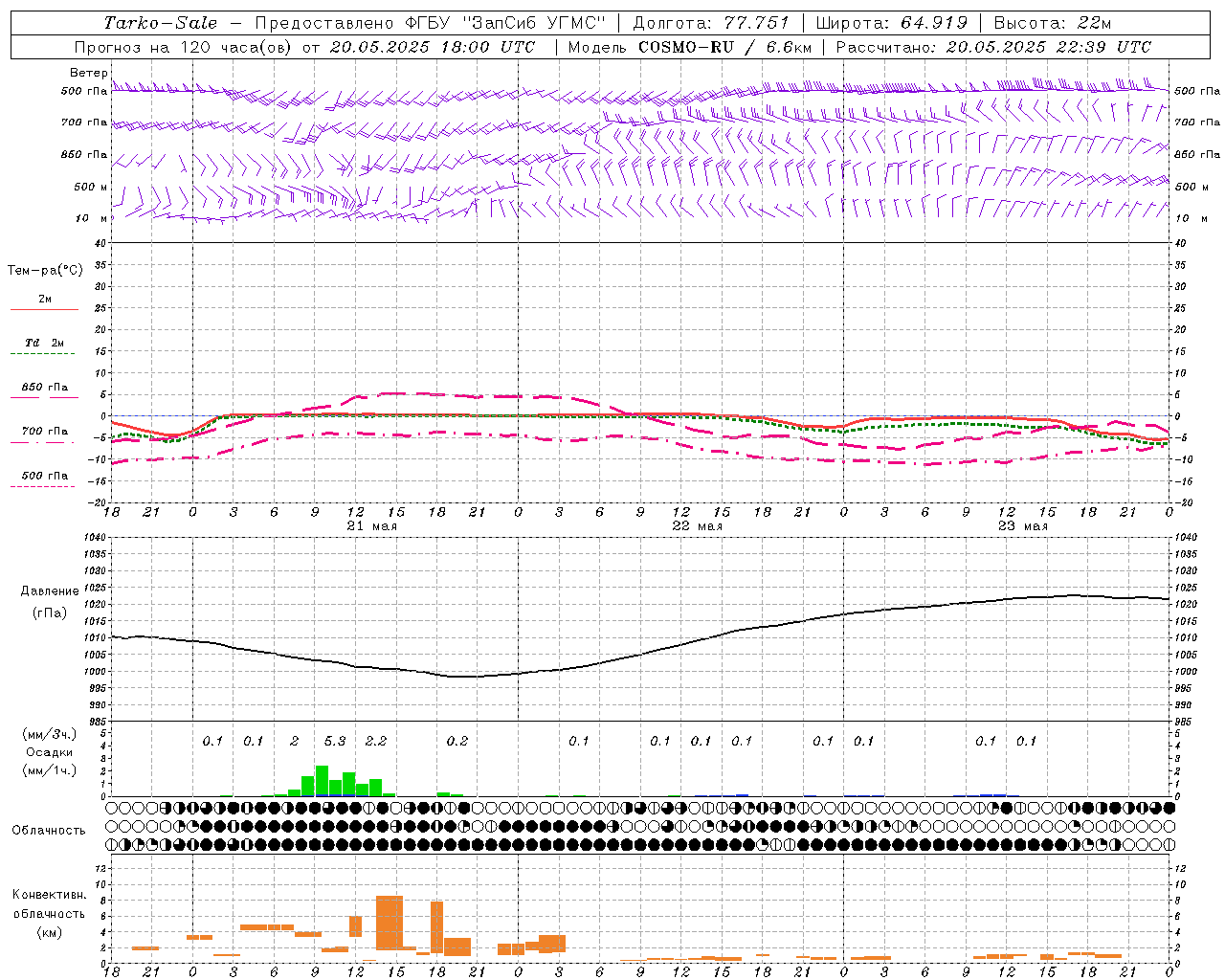Select 850 гПа in the temperature legend
Screen dimensions: 1225x980
click(45, 387)
